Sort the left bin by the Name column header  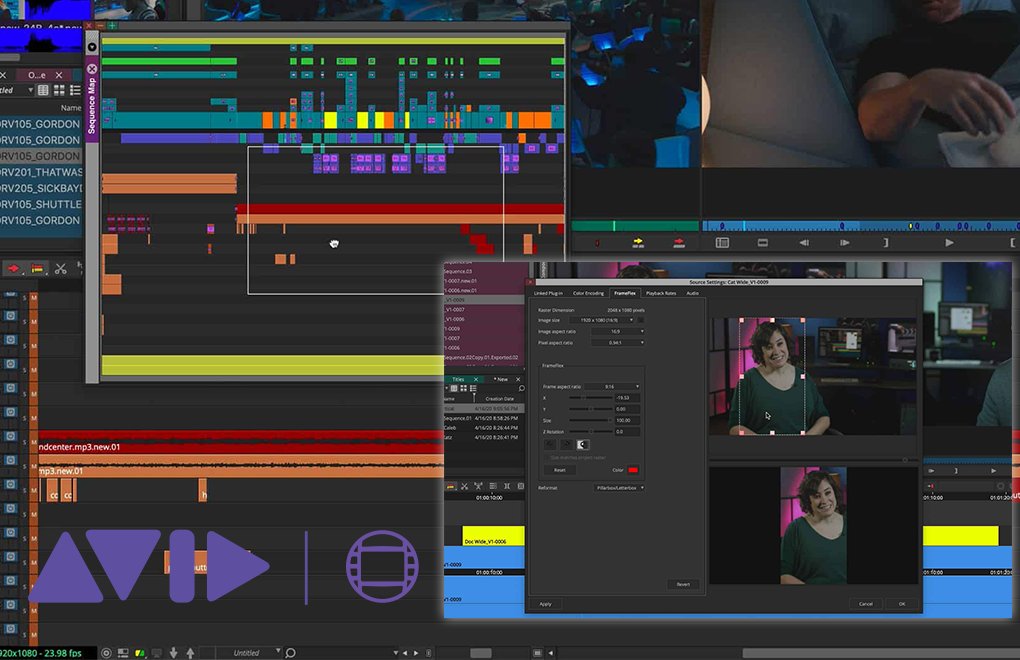click(70, 107)
